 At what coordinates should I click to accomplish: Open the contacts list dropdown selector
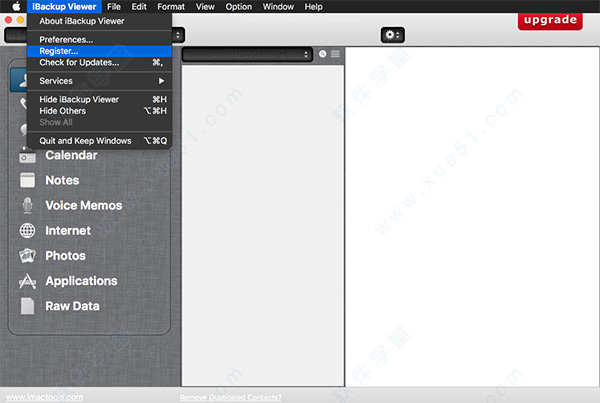click(x=247, y=55)
